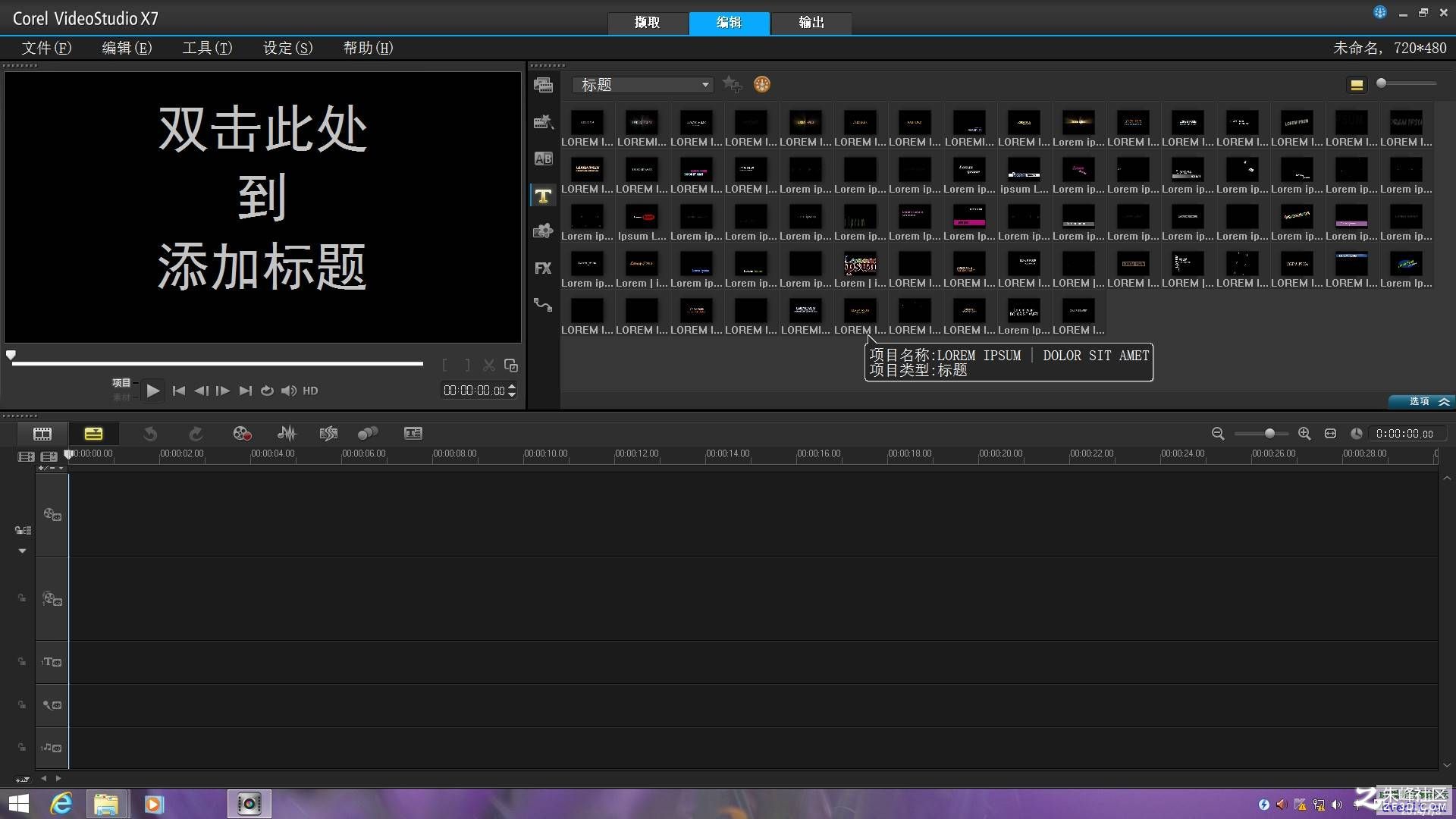This screenshot has width=1456, height=819.
Task: Open the Motion Tracking icon
Action: click(368, 433)
